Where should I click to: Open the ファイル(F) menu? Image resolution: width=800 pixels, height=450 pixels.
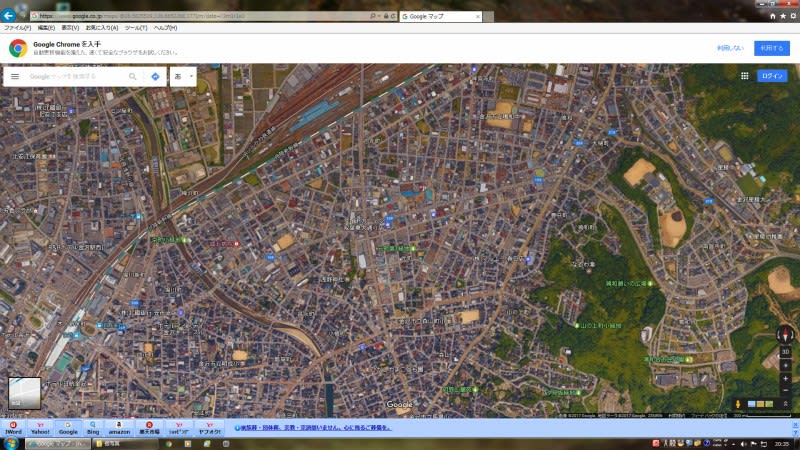coord(17,28)
